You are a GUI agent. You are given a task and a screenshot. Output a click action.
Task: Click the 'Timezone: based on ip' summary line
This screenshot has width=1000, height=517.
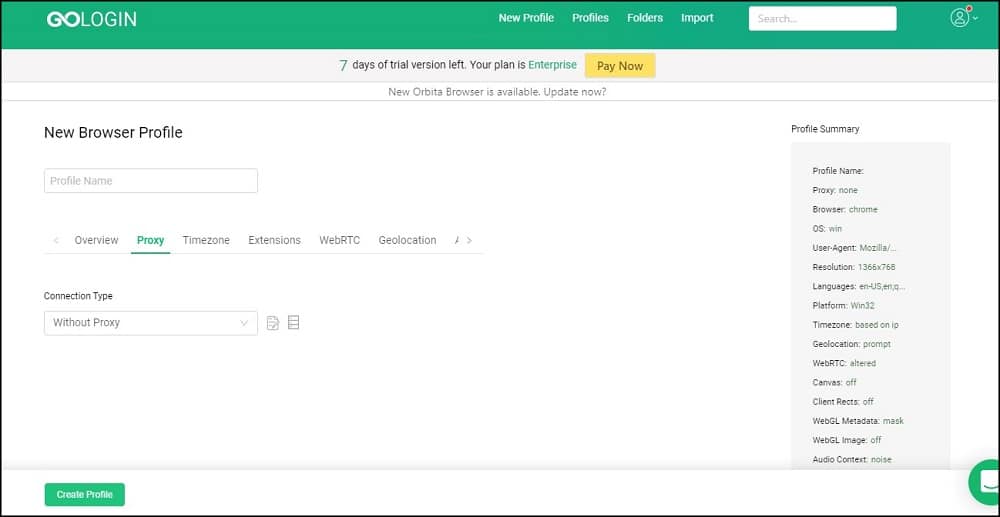point(855,324)
